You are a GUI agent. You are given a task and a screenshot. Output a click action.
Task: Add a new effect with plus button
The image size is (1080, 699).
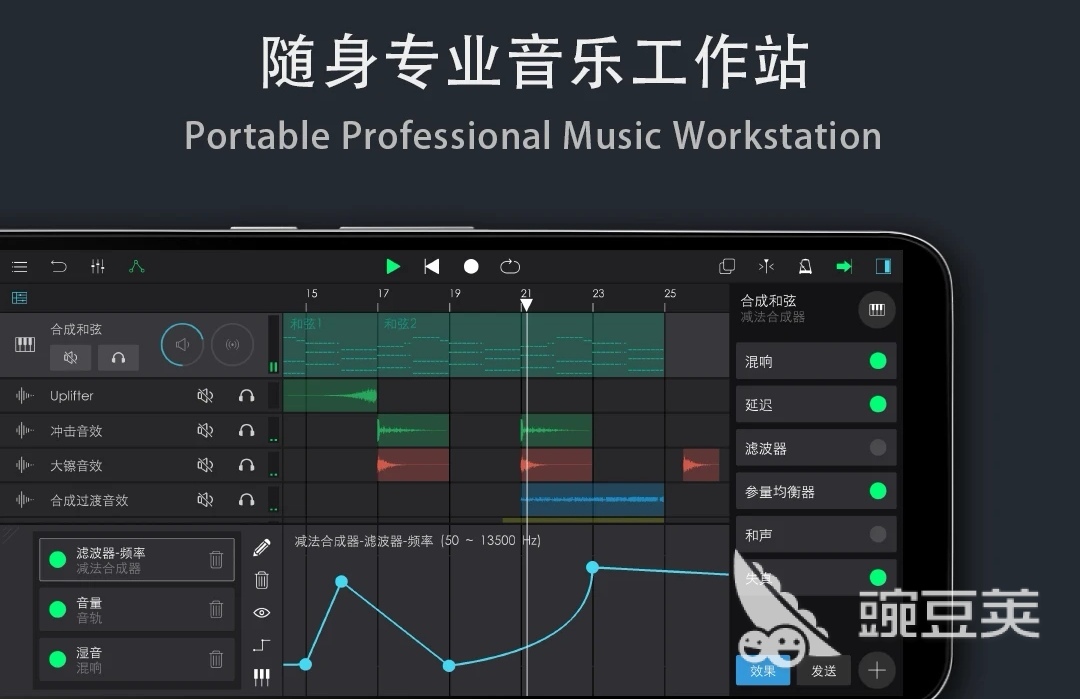877,670
